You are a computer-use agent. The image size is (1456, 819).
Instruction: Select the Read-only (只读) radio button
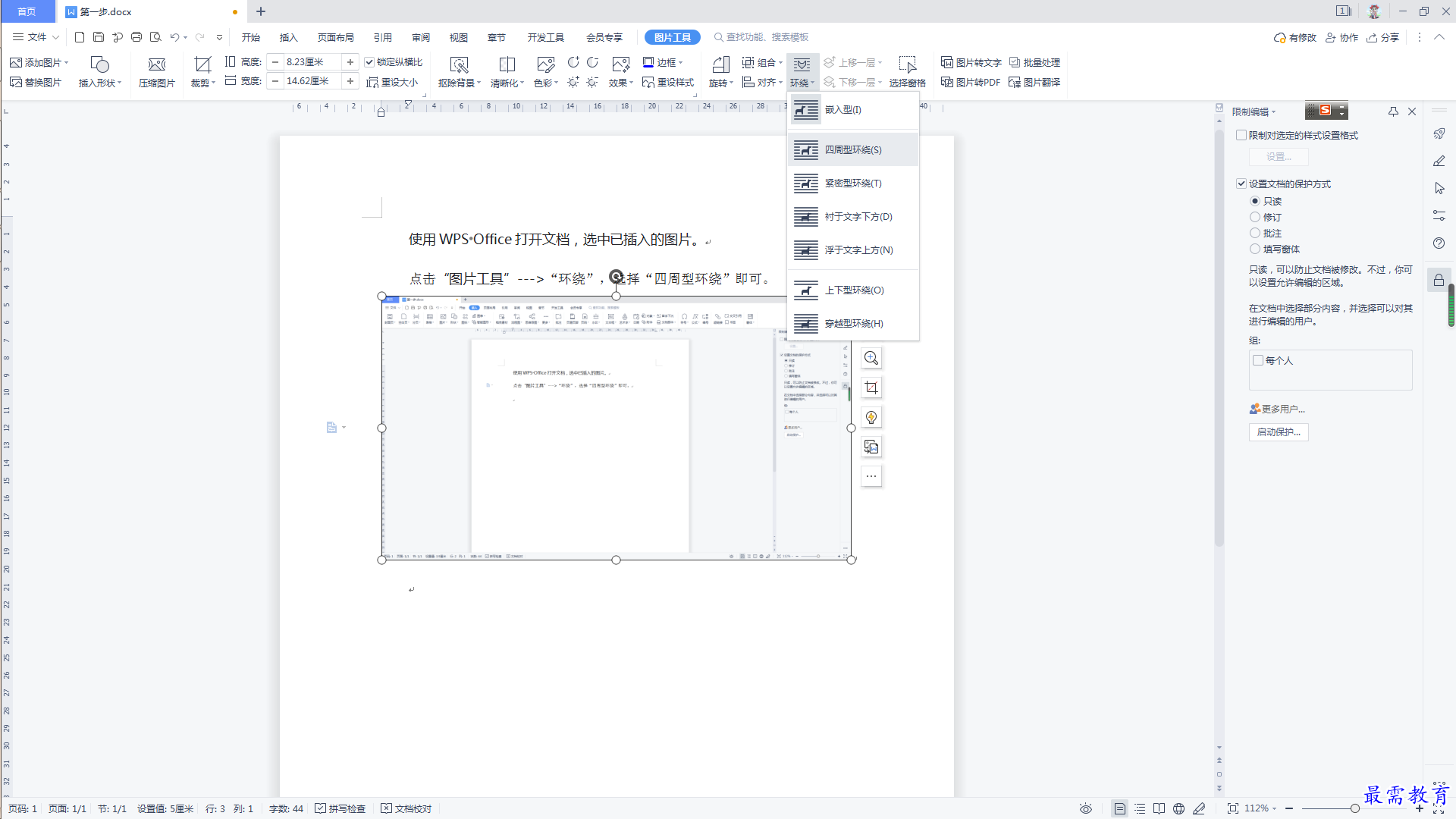[1255, 201]
